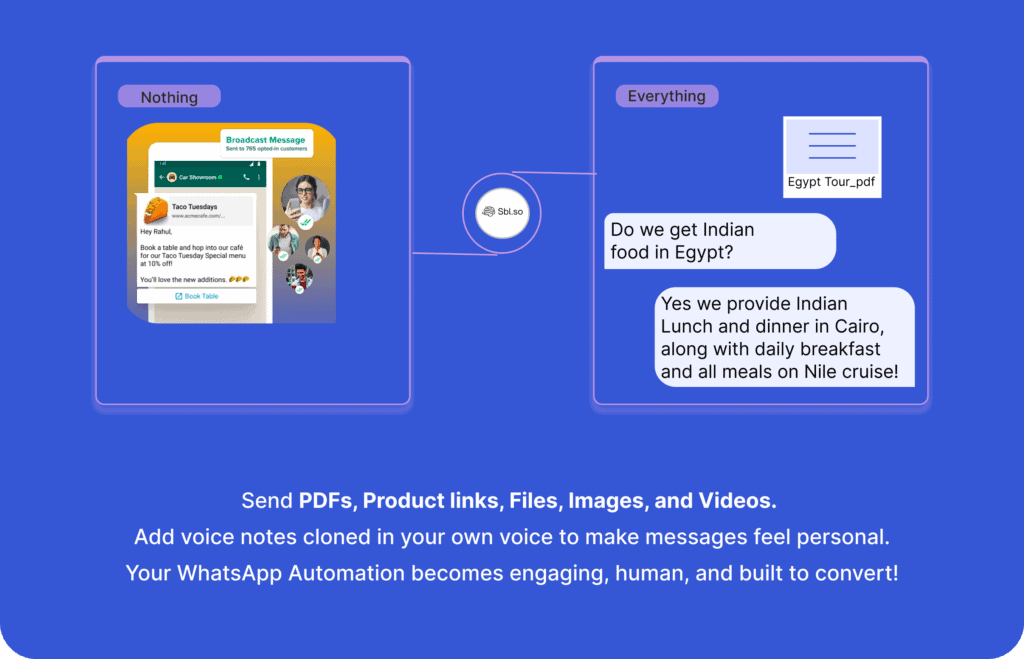Click the back arrow in the chat header
This screenshot has height=659, width=1024.
point(162,177)
